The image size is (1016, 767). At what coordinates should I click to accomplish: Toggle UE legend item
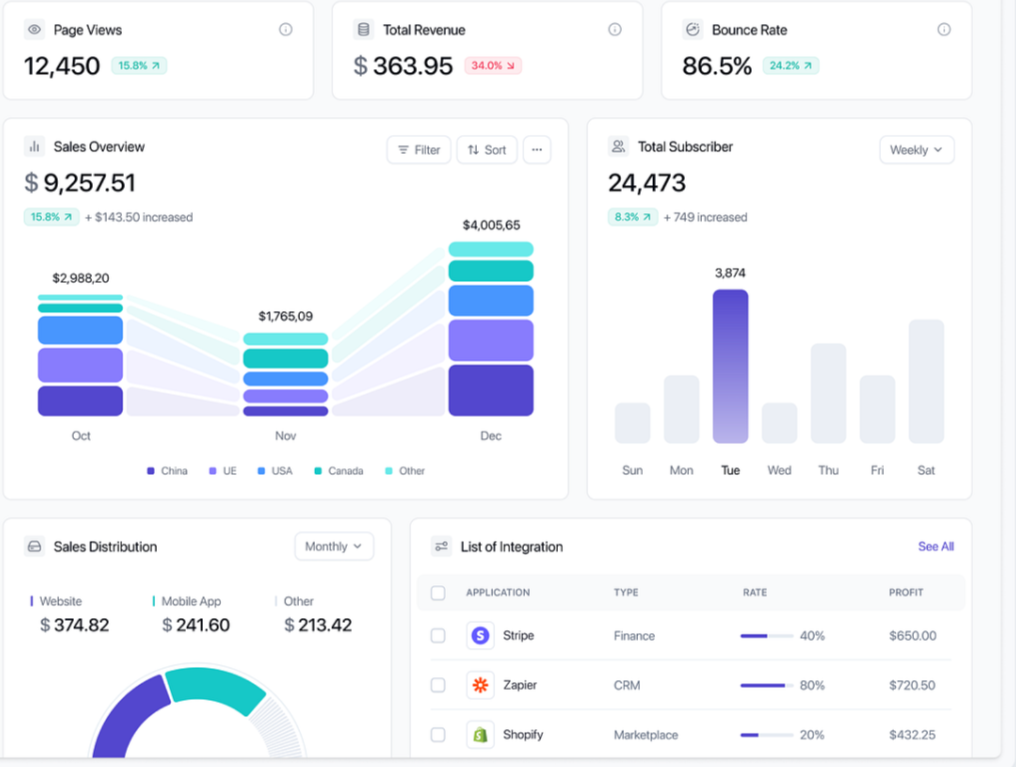tap(222, 471)
